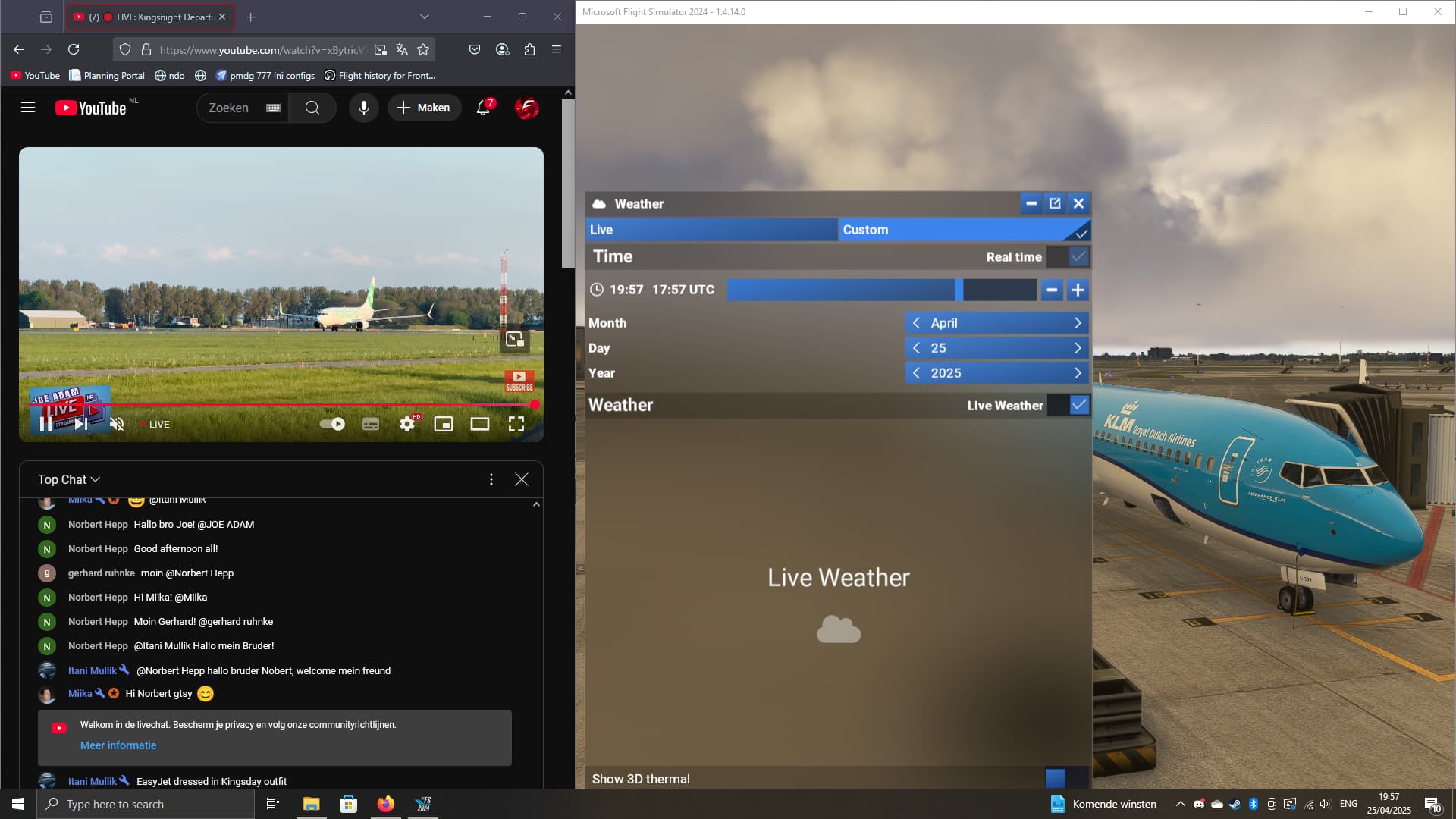Click the Subscribe watermark on video
1456x819 pixels.
coord(519,381)
